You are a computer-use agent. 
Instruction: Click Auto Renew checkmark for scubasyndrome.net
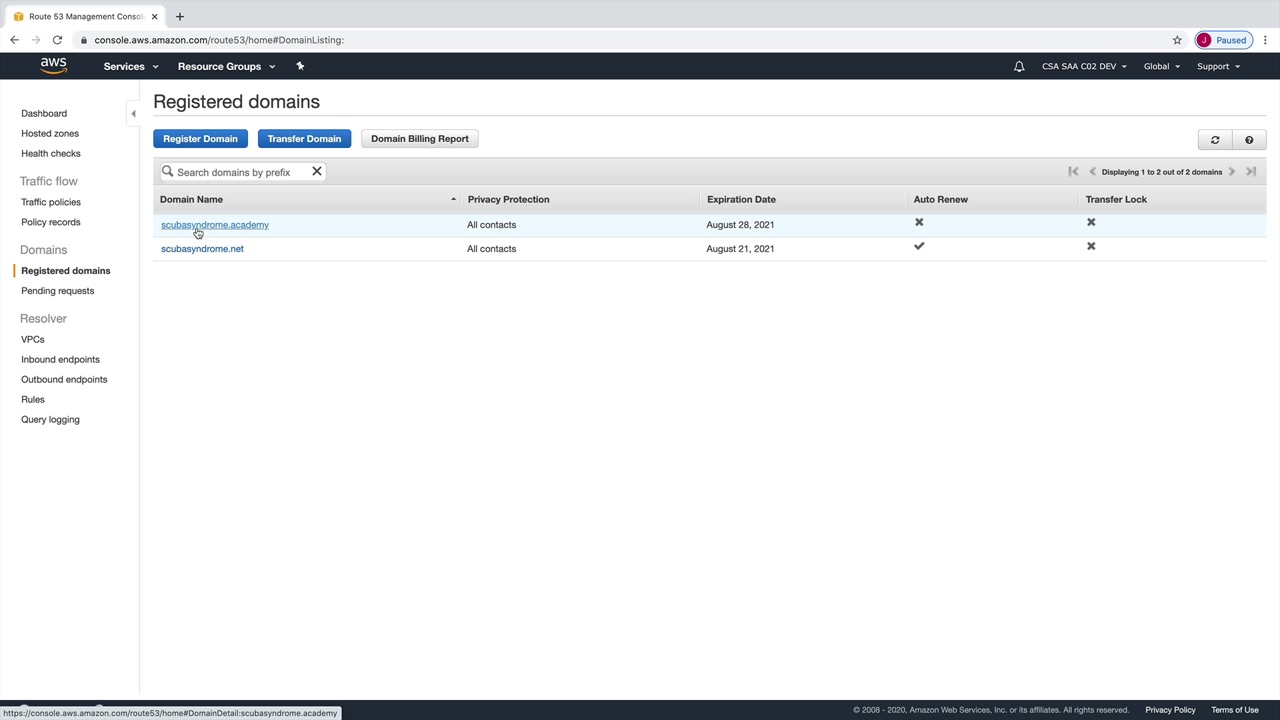[919, 246]
